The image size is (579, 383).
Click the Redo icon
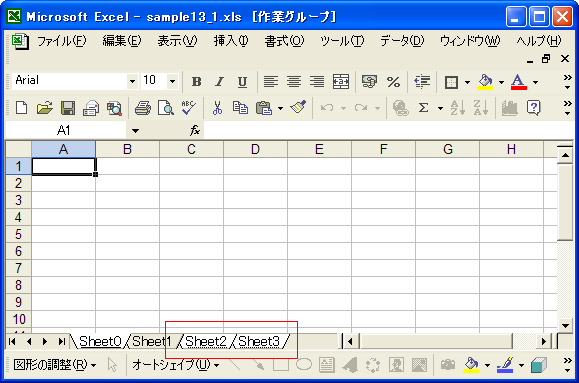[x=361, y=108]
